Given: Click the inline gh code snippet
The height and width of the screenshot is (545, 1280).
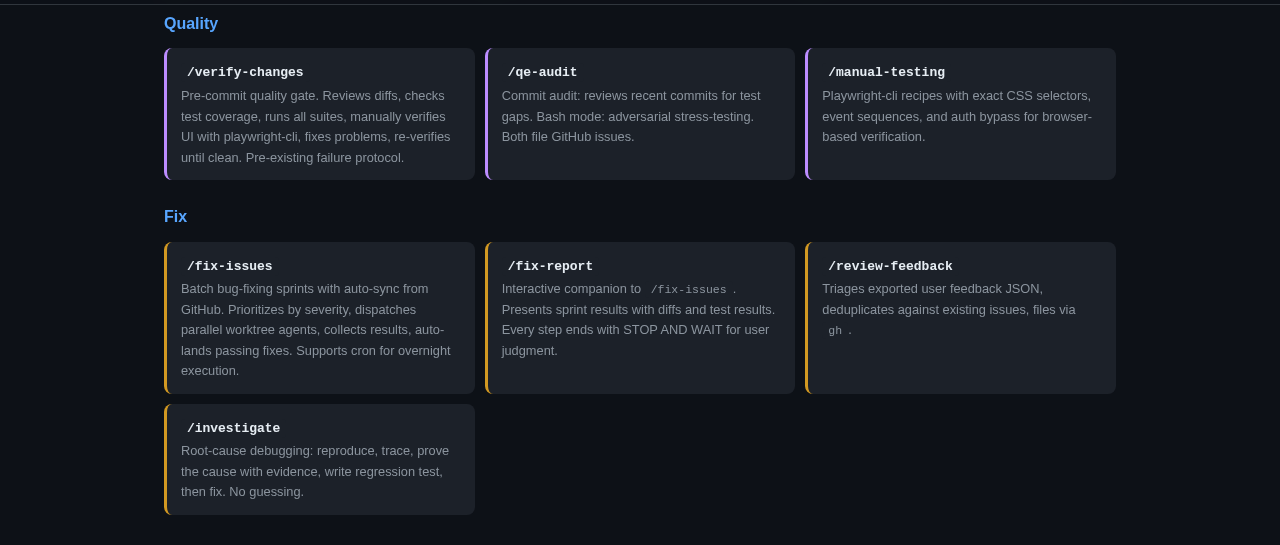Looking at the screenshot, I should [x=835, y=331].
